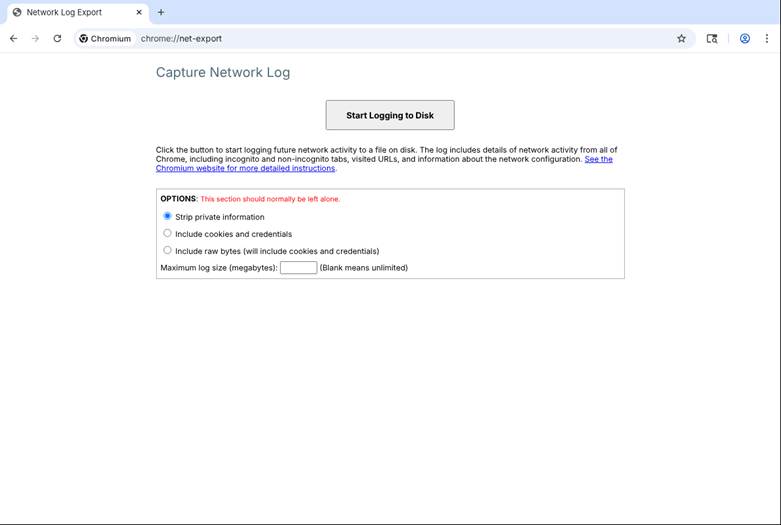781x525 pixels.
Task: Click the Capture Network Log heading
Action: point(223,73)
